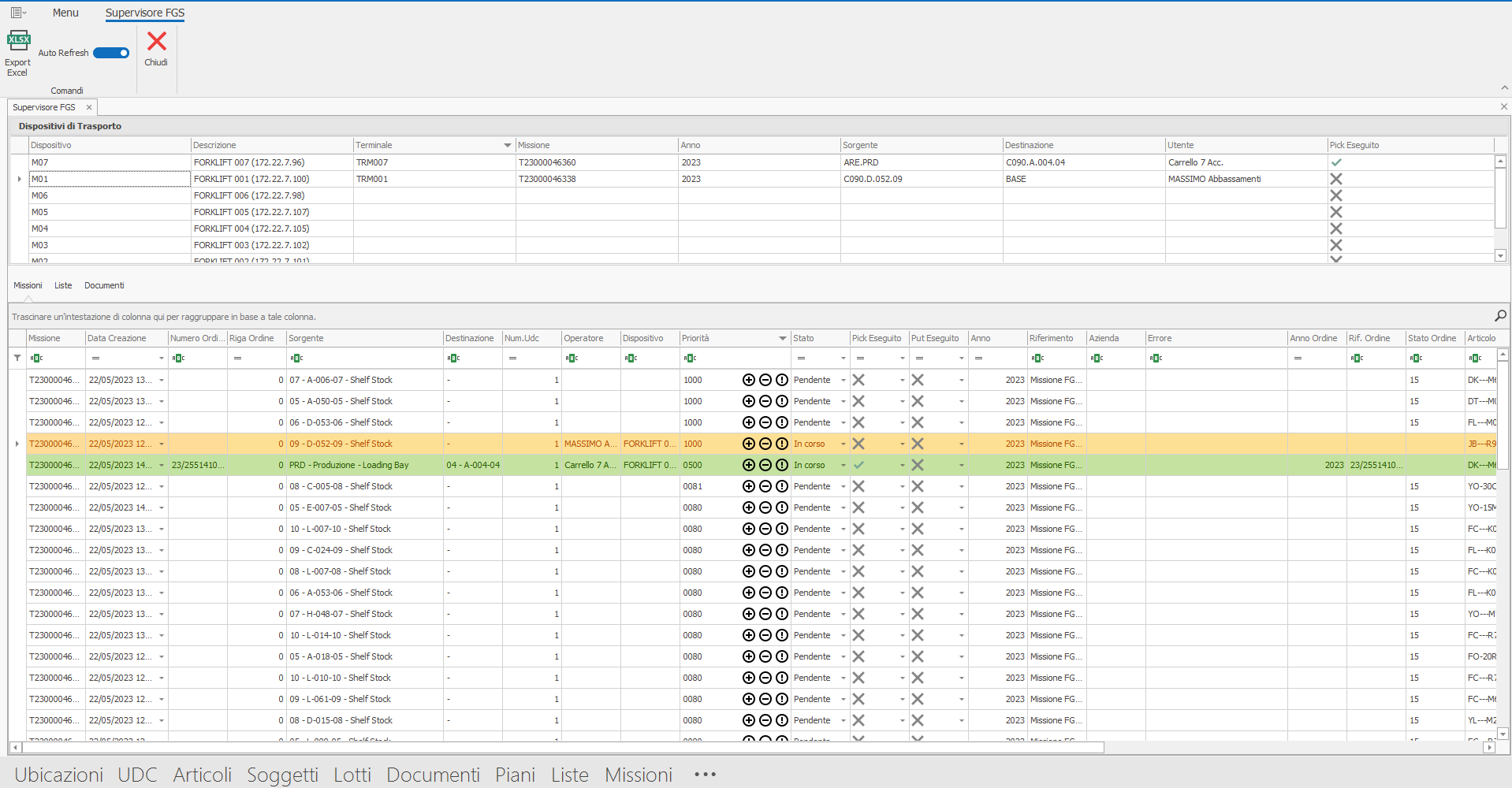This screenshot has width=1512, height=788.
Task: Click filter funnel icon in missions filter row
Action: click(17, 358)
